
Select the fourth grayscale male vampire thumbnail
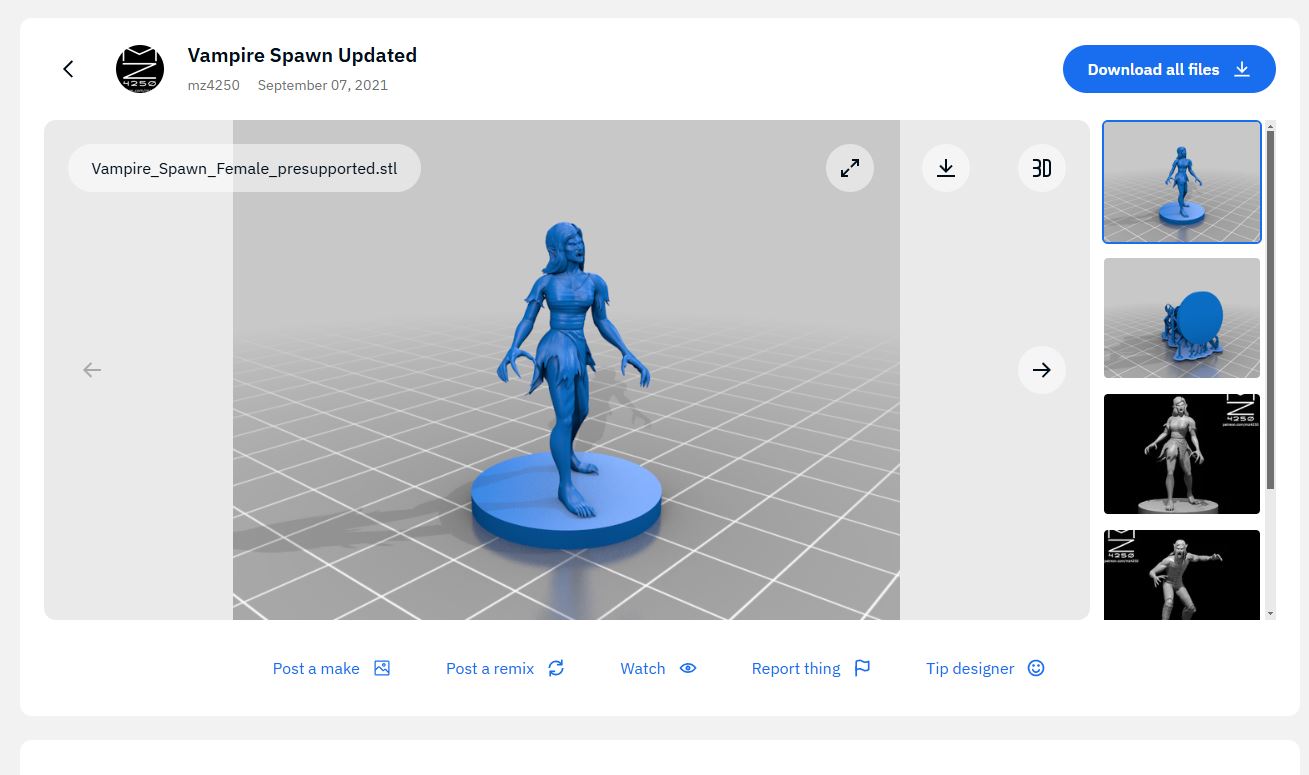click(x=1181, y=575)
